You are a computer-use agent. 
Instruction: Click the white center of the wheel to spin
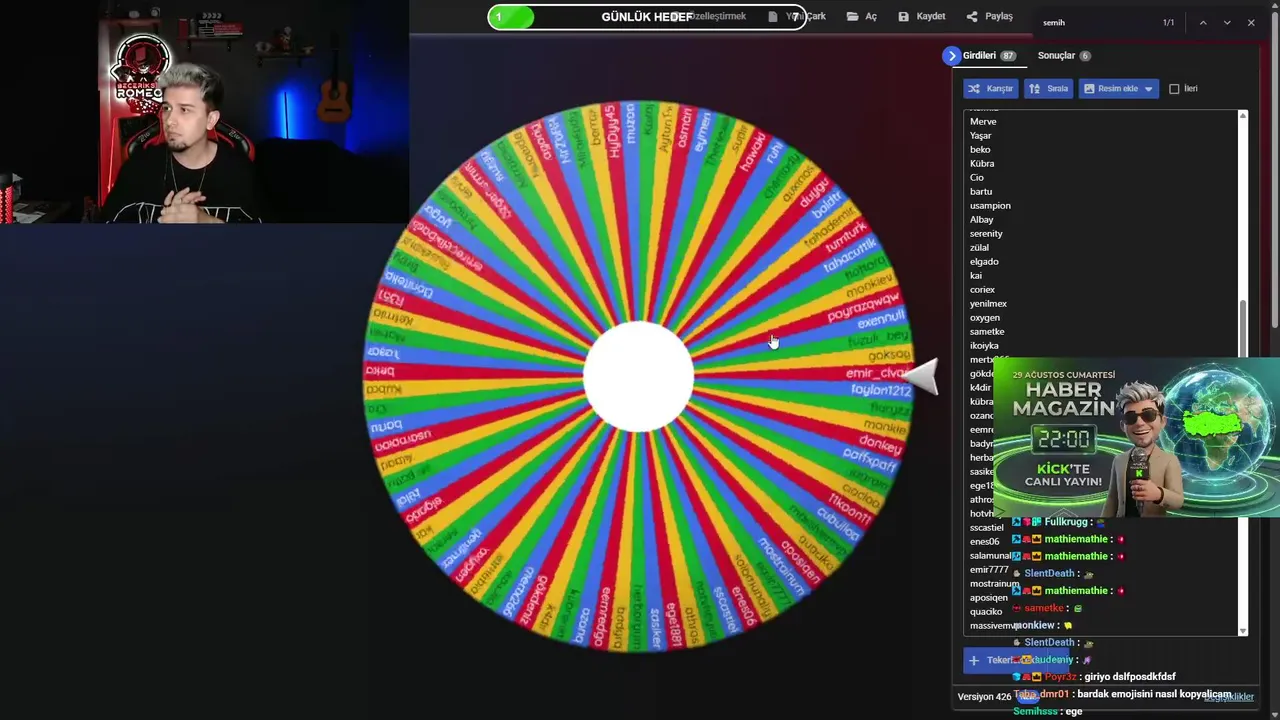(x=638, y=377)
